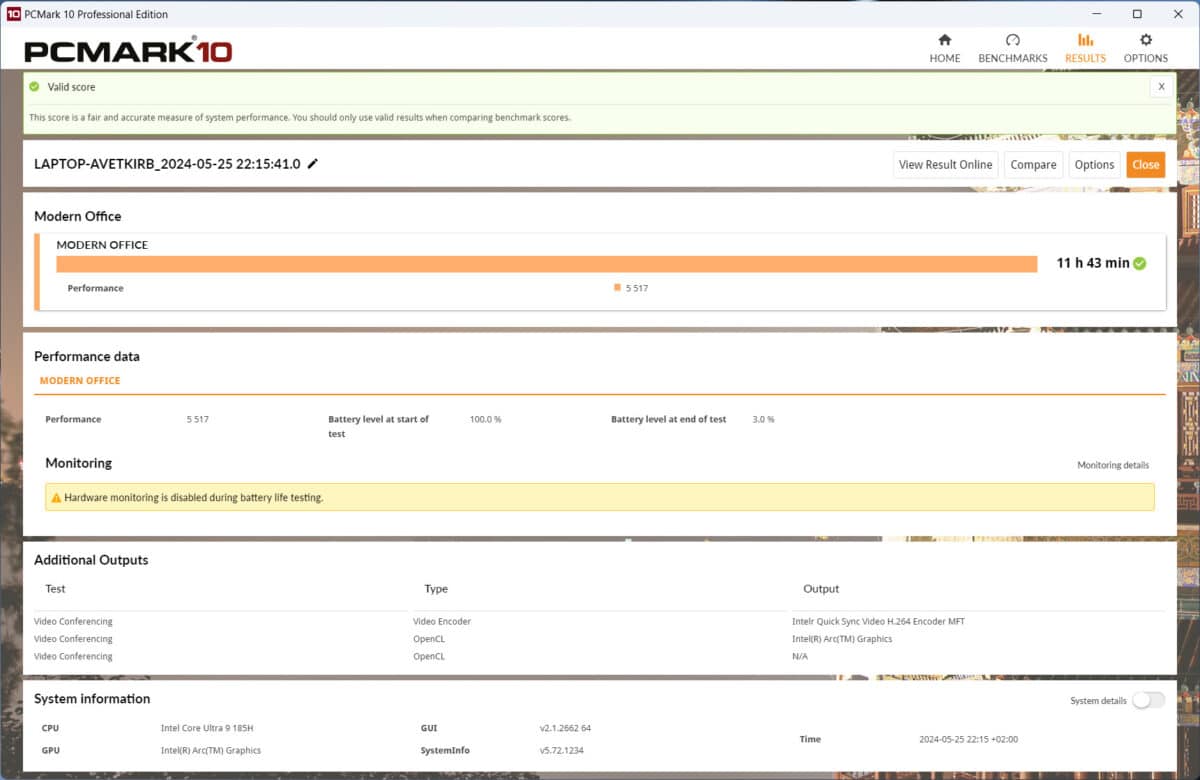Click the PCMark 10 title bar app icon
The image size is (1200, 780).
pos(14,14)
